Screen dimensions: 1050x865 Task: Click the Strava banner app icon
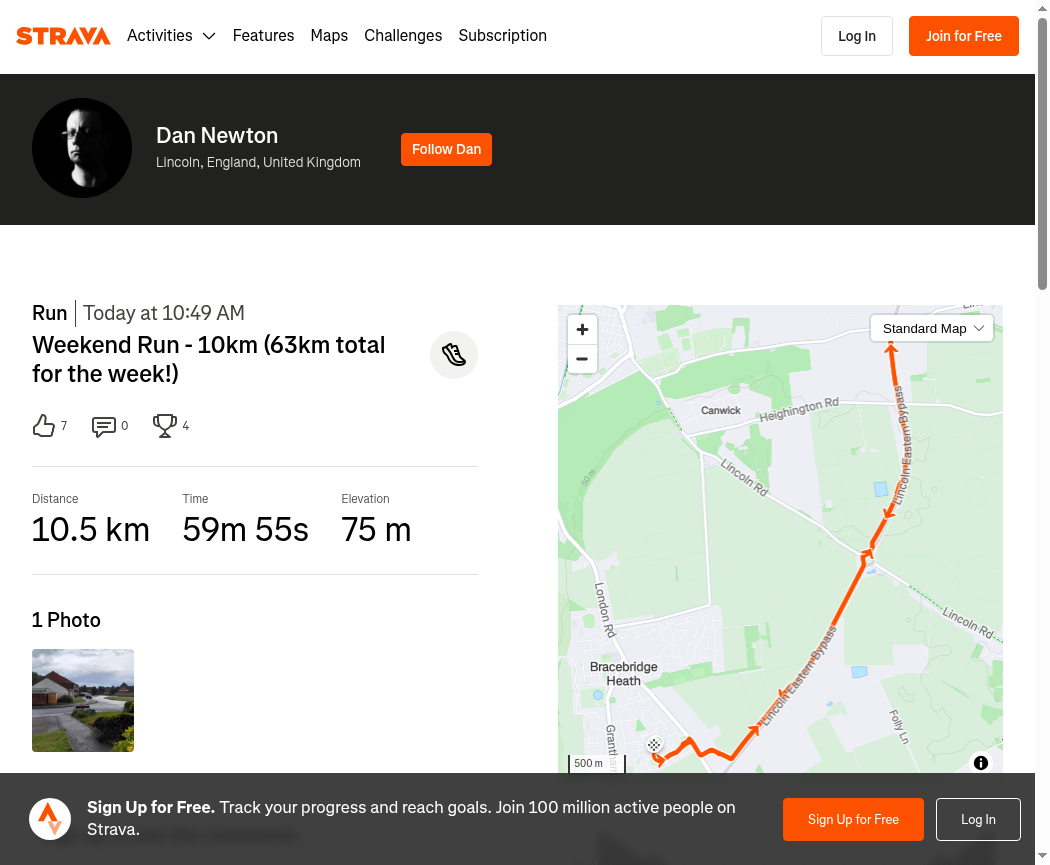[50, 819]
